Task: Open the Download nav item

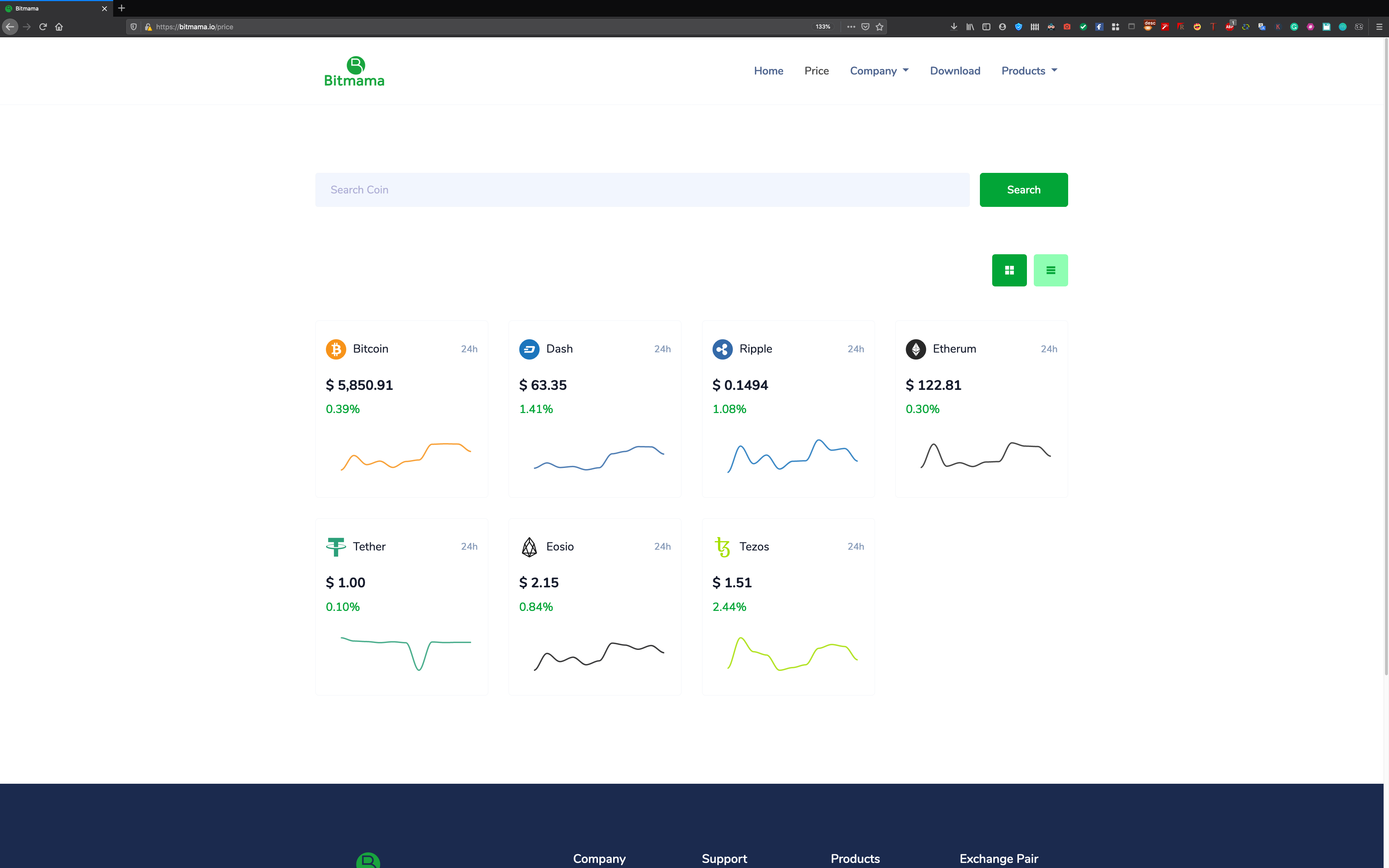Action: point(955,71)
